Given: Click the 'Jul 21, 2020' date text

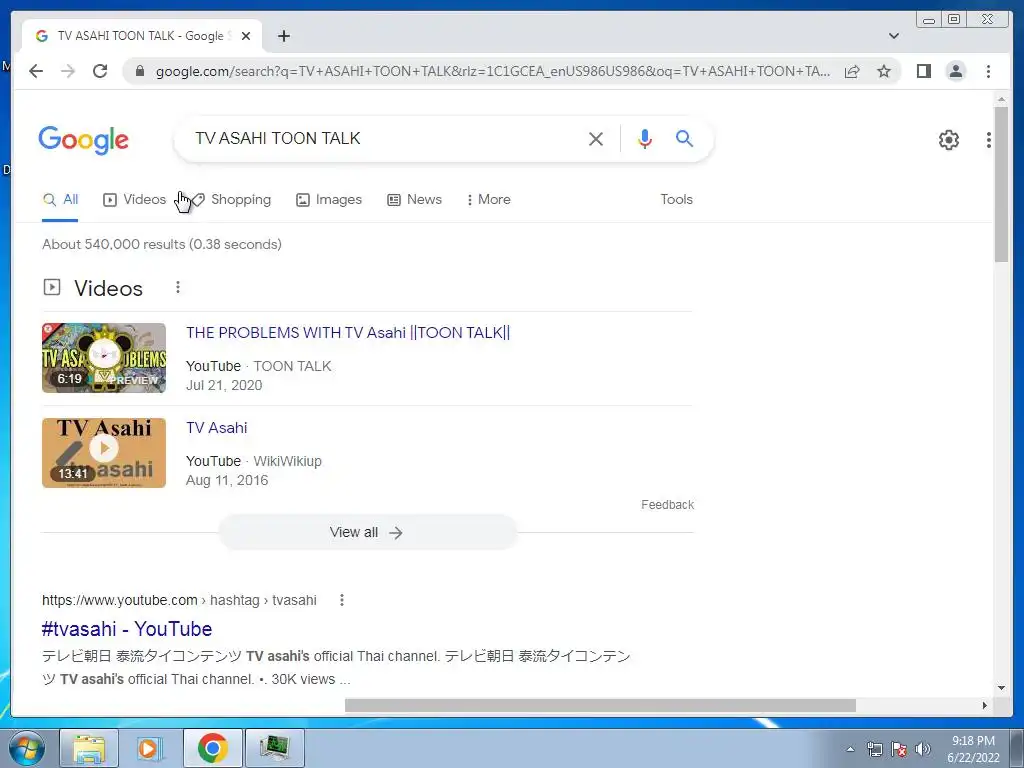Looking at the screenshot, I should (224, 385).
